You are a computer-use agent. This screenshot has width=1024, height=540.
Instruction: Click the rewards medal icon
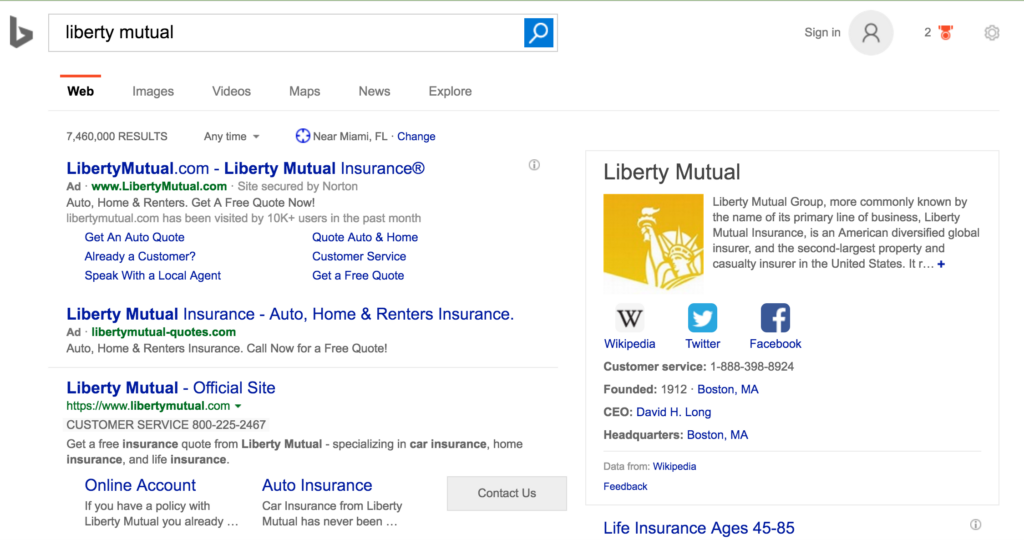click(x=946, y=33)
